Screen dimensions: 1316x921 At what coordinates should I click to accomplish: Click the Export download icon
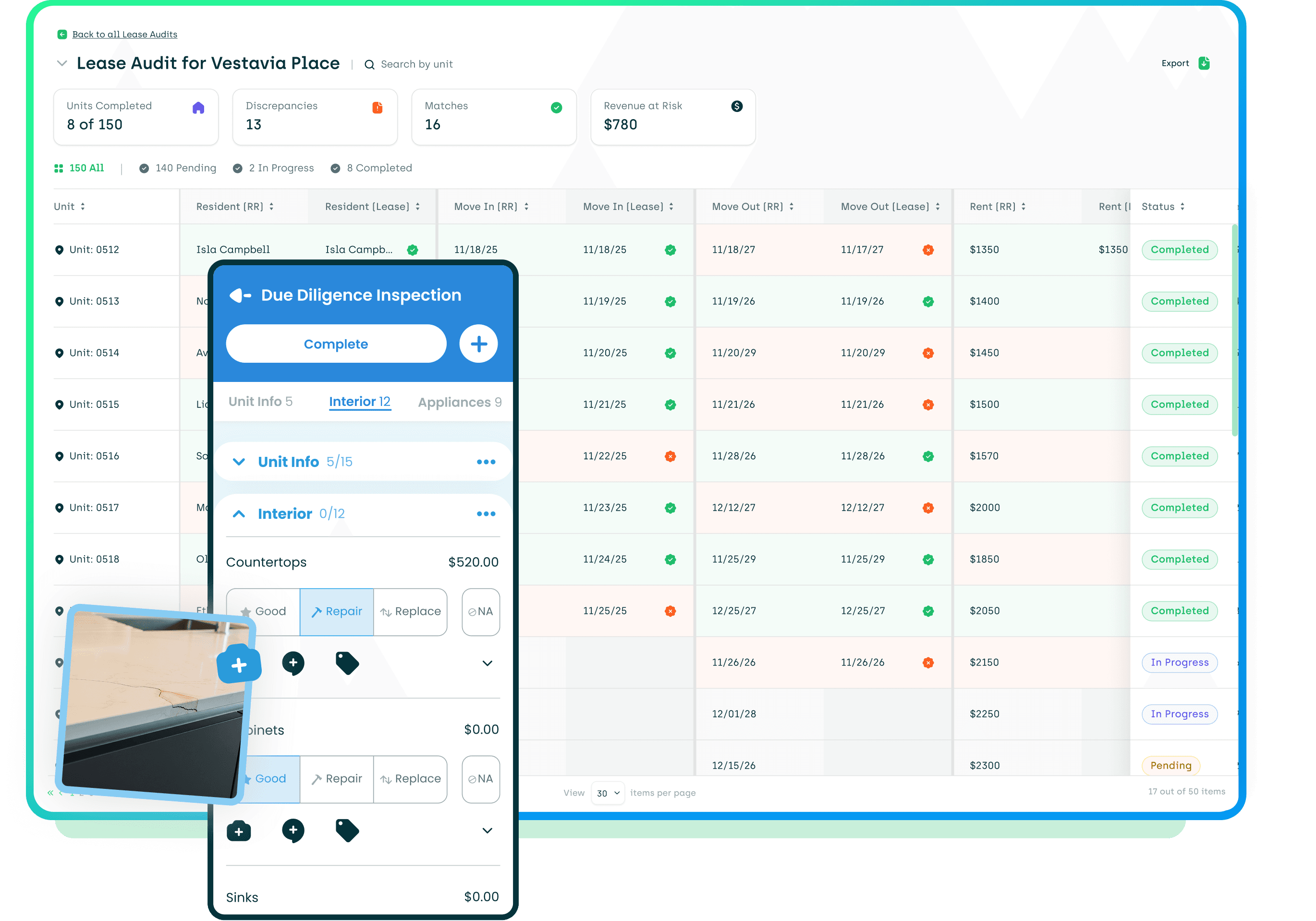(1204, 63)
